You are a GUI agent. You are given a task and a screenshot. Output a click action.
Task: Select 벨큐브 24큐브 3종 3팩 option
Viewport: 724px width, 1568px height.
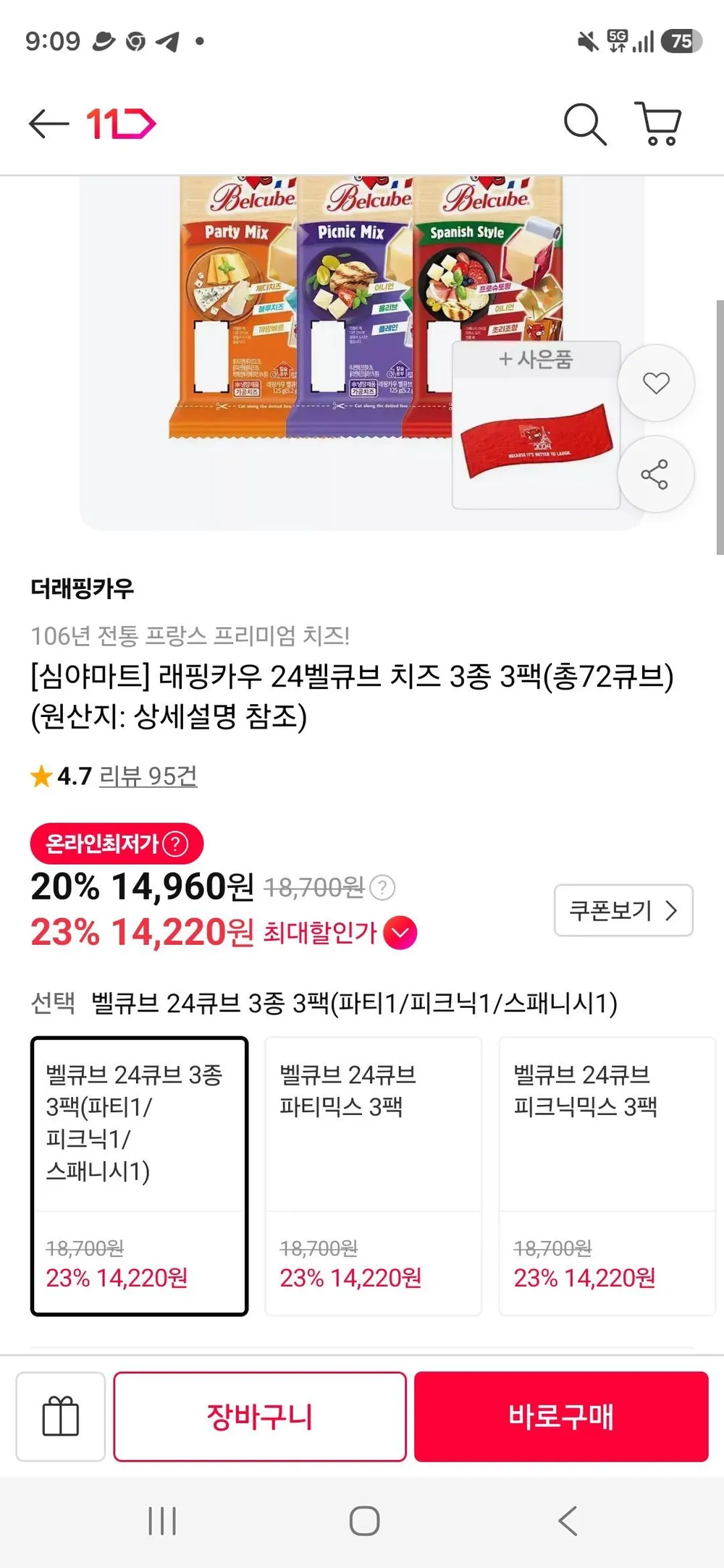point(139,1176)
